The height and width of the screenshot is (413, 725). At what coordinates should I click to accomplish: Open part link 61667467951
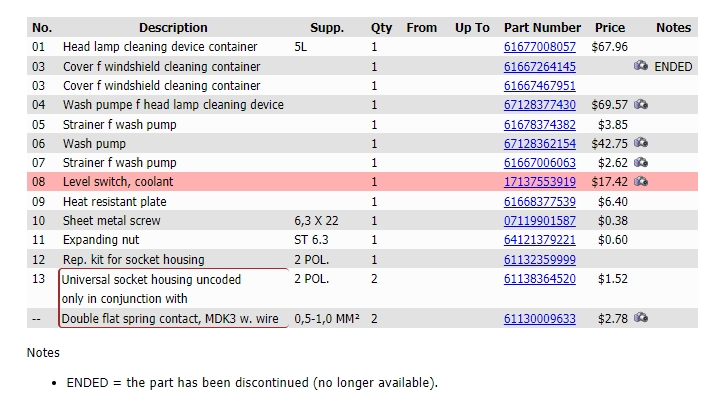540,86
